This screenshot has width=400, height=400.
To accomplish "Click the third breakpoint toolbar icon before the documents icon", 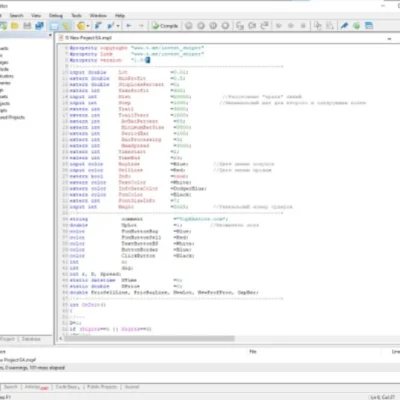I will [303, 26].
